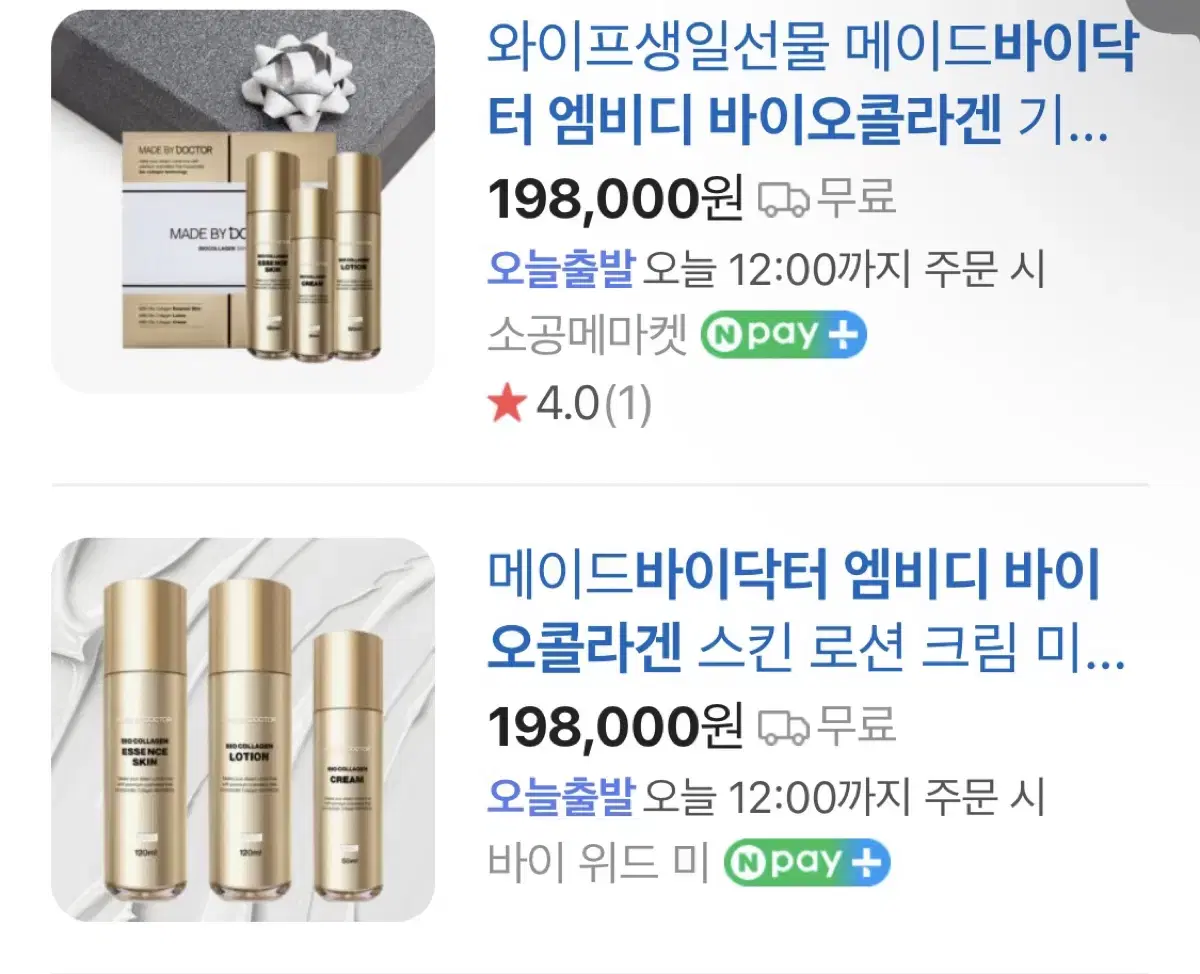The image size is (1200, 974).
Task: Click the first item's 198,000원 price
Action: coord(615,200)
